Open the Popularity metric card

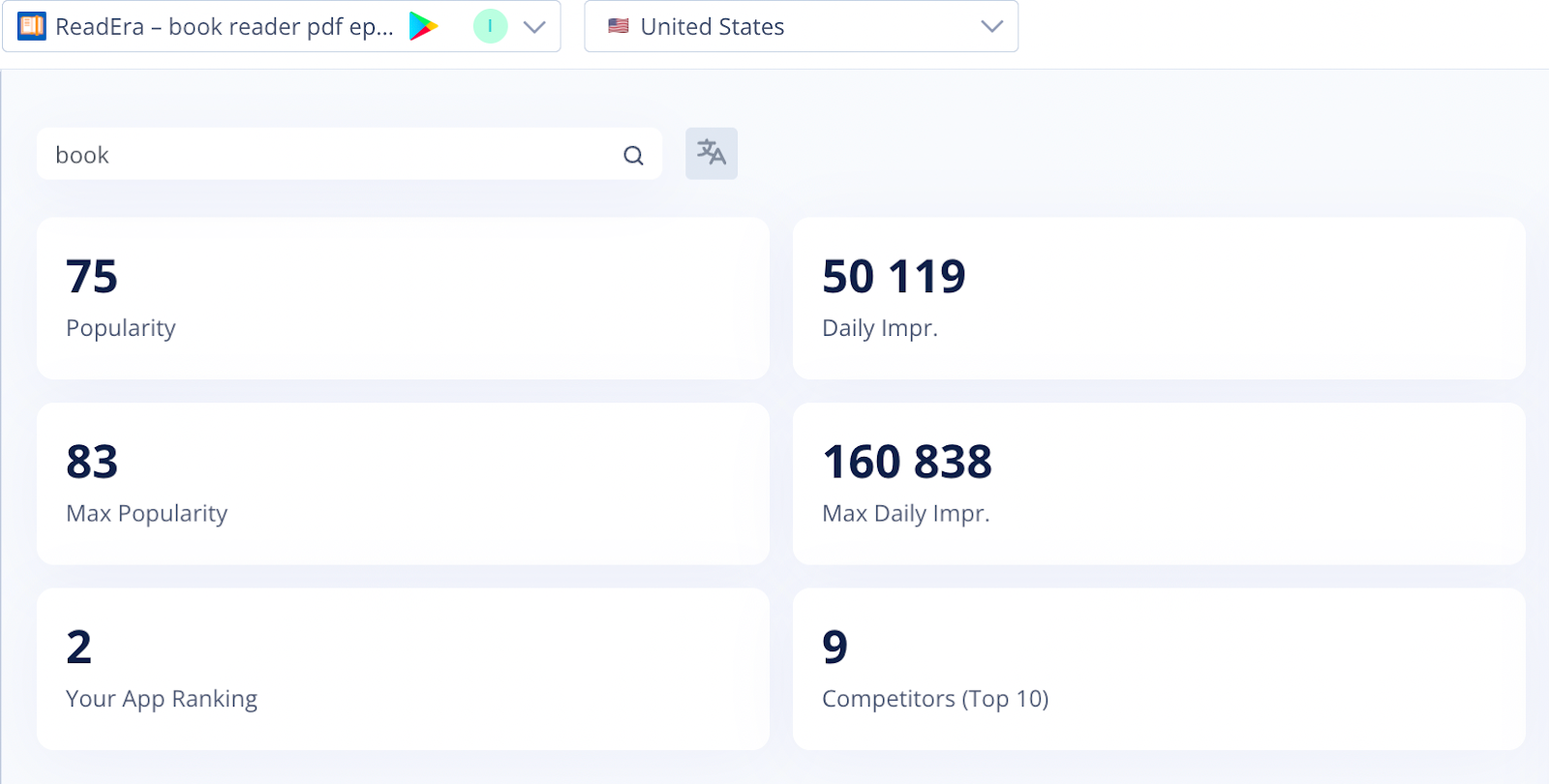click(x=403, y=298)
